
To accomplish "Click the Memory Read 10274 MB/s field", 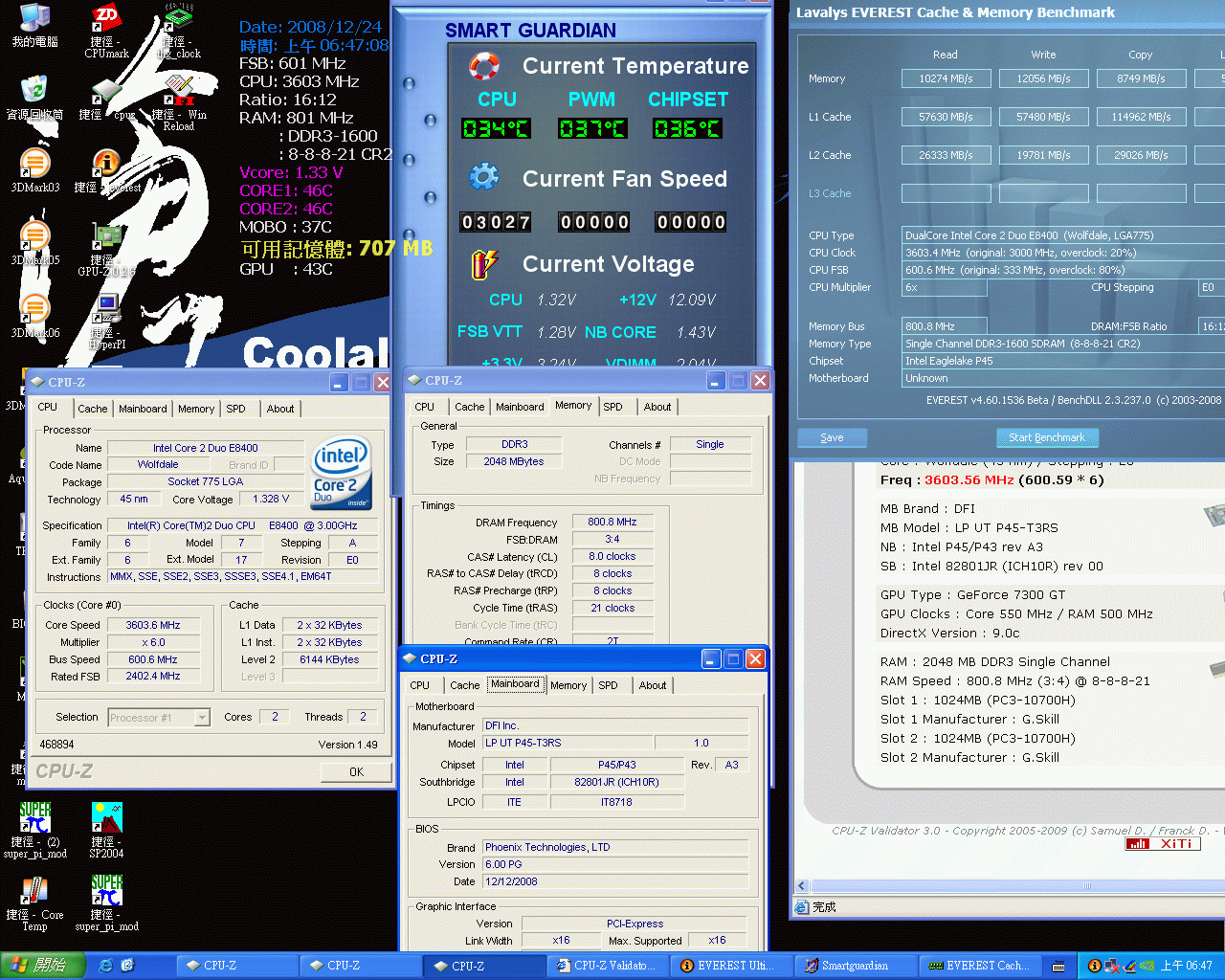I will (x=946, y=78).
